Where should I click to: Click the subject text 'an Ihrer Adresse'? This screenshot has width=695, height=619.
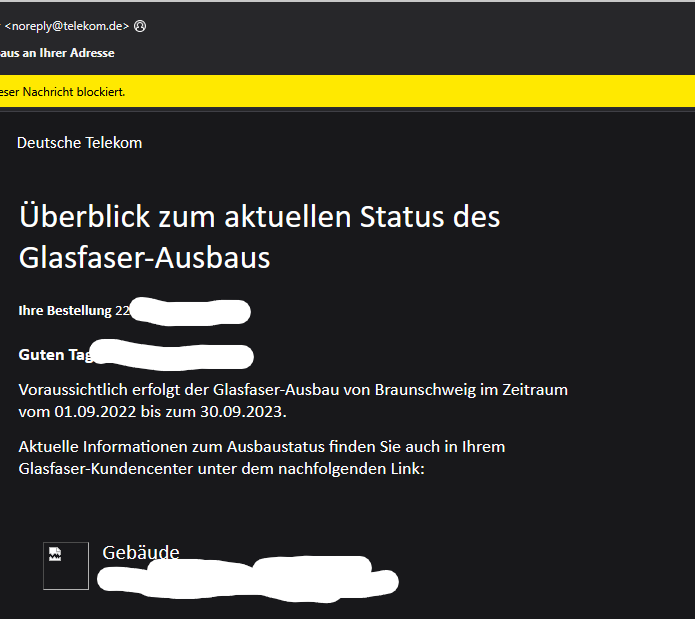coord(68,53)
